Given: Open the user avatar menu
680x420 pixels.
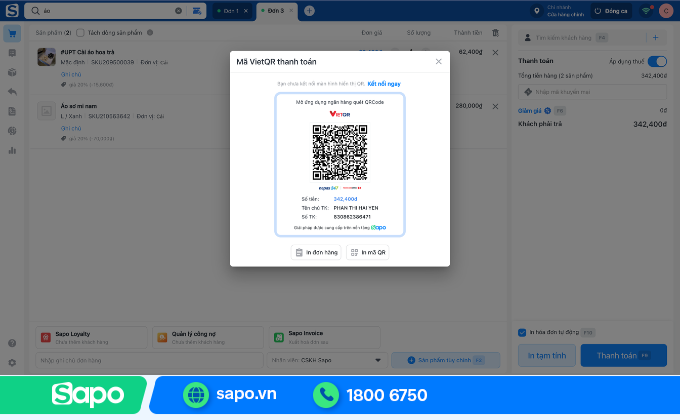Looking at the screenshot, I should pyautogui.click(x=666, y=11).
